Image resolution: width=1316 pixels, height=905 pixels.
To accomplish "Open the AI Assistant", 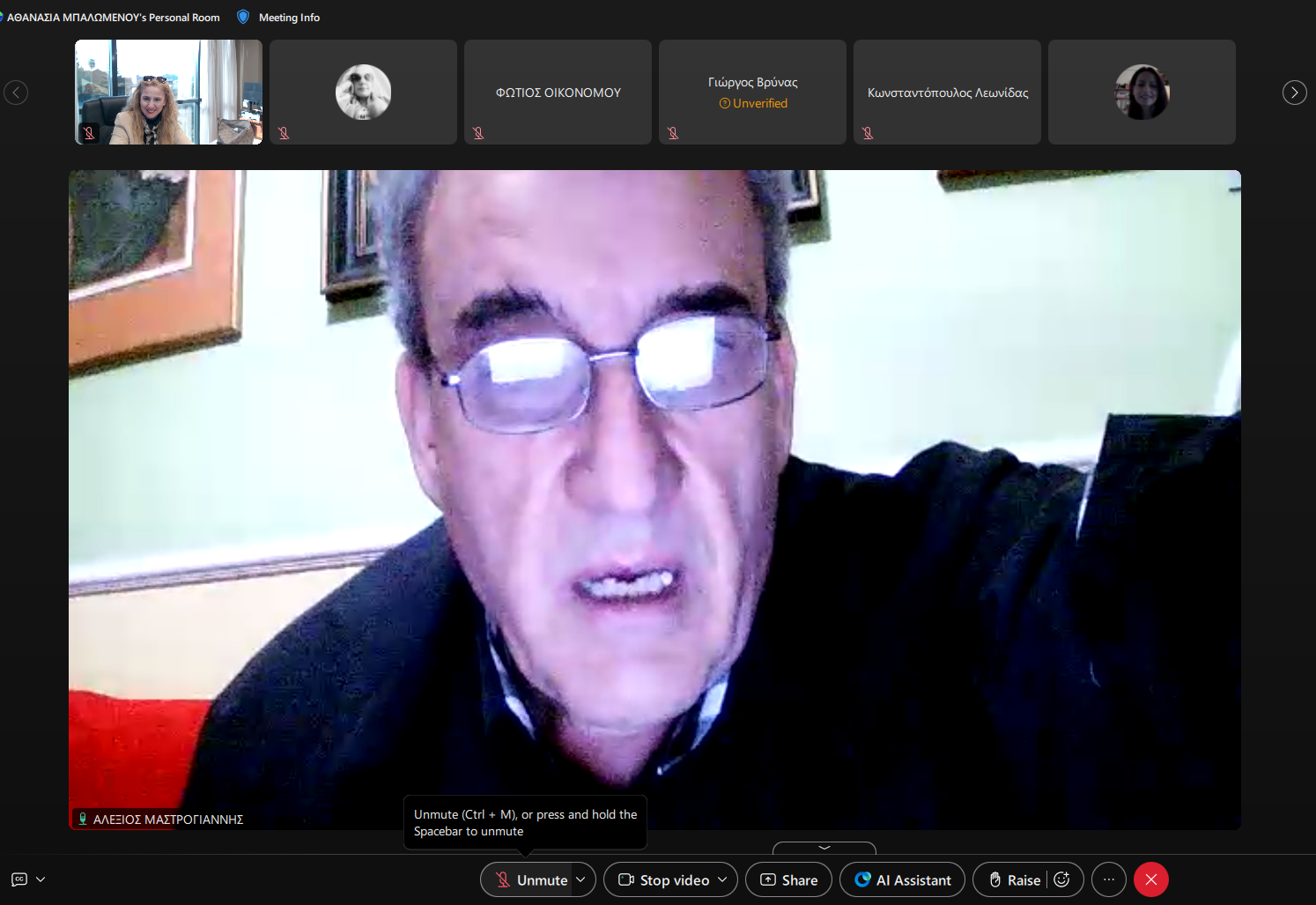I will [902, 879].
